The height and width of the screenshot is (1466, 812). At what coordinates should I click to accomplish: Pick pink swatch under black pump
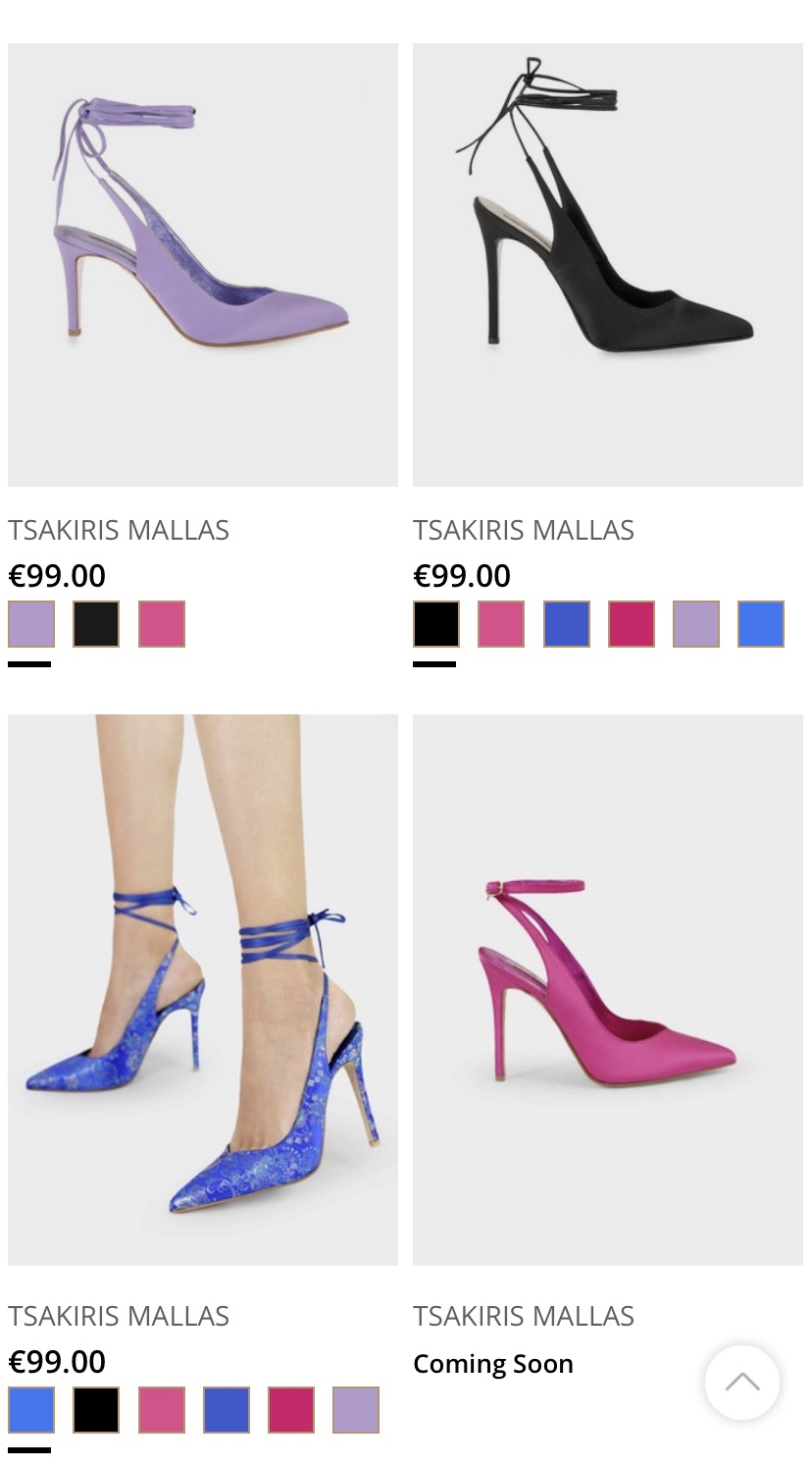point(501,624)
